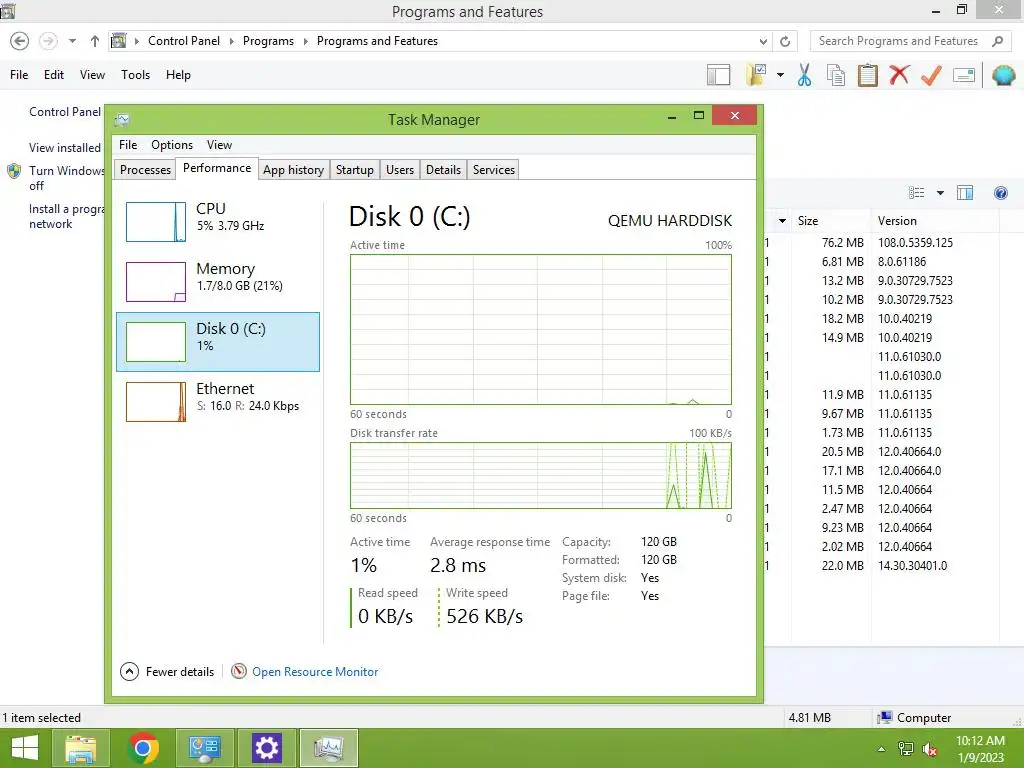Viewport: 1024px width, 768px height.
Task: Open Task Manager's File menu
Action: coord(128,145)
